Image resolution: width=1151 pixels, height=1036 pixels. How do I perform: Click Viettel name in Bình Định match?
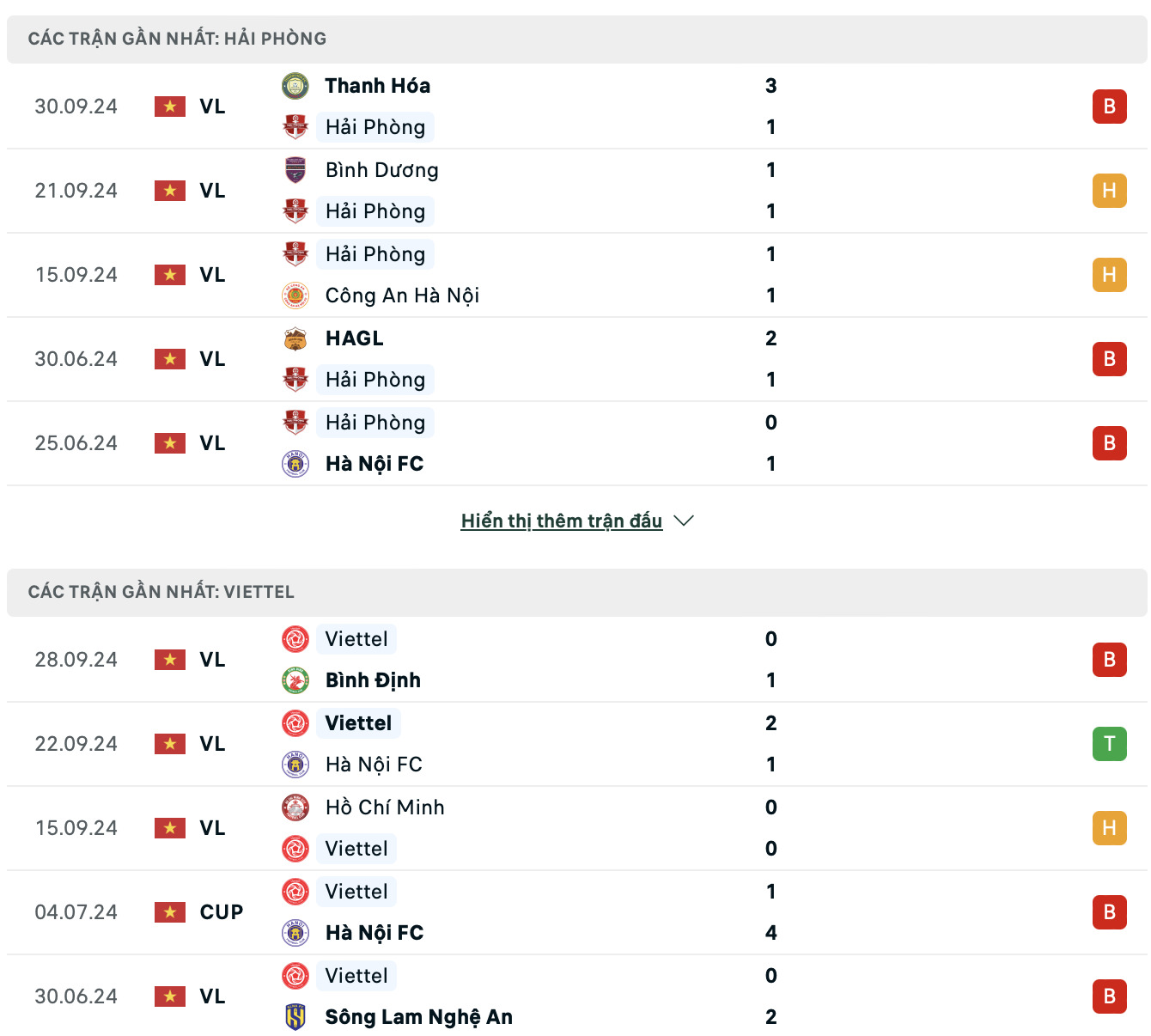tap(356, 639)
